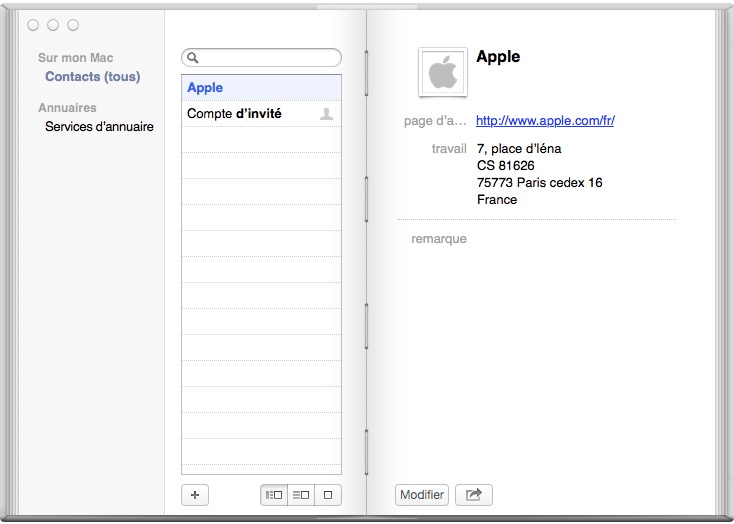Click the Annuaires section heading

coord(67,108)
